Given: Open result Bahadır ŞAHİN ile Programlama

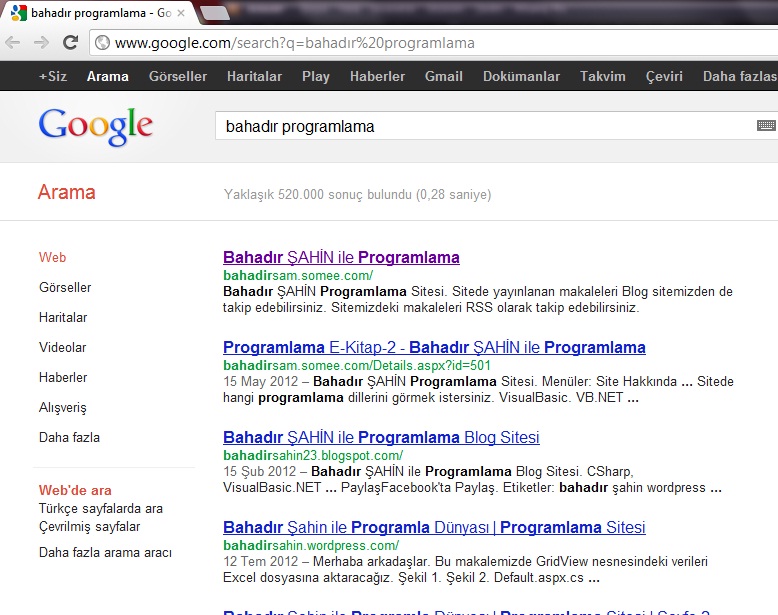Looking at the screenshot, I should click(341, 257).
